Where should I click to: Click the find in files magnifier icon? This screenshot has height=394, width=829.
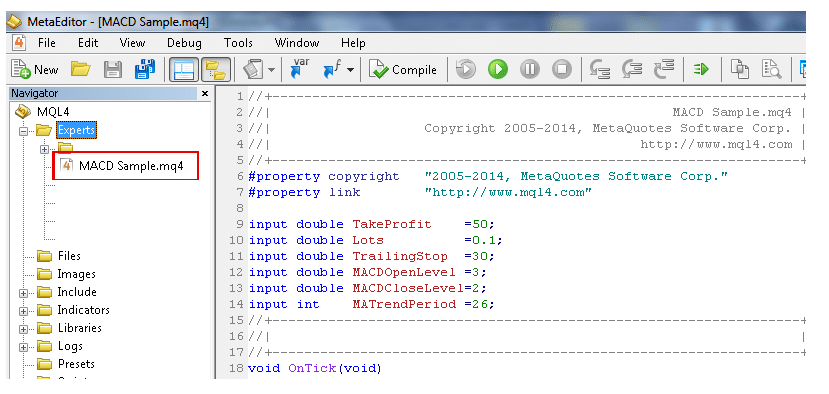point(771,69)
